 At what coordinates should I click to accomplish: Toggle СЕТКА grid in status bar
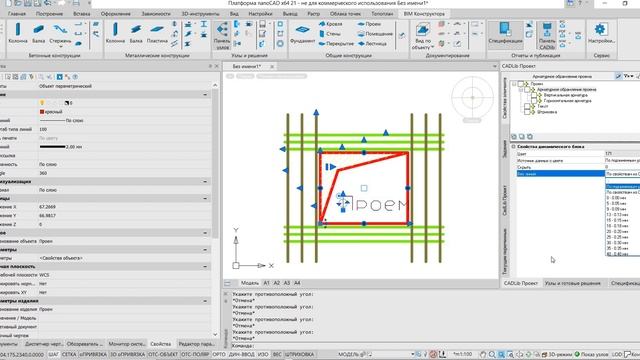tap(69, 354)
